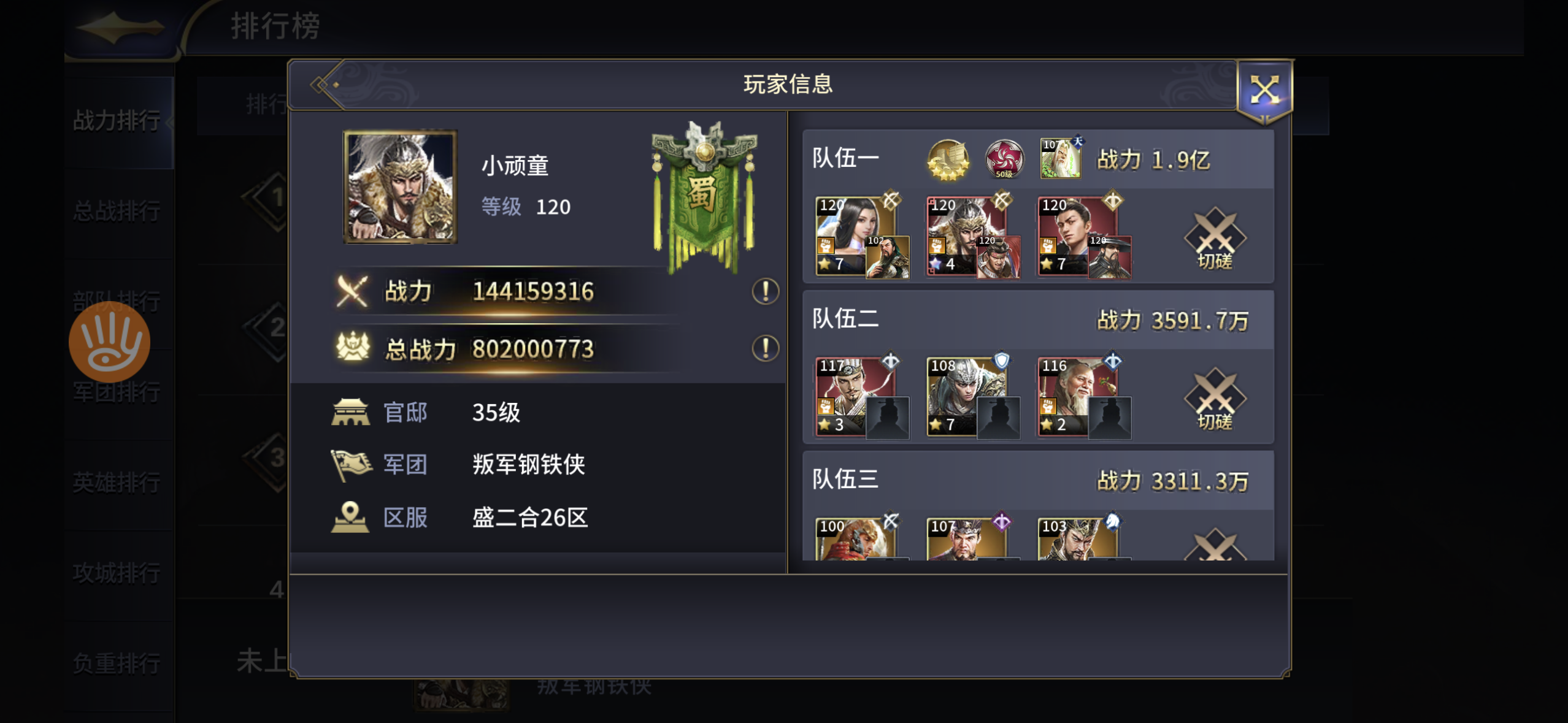The image size is (1568, 723).
Task: Click the 总战力 info exclamation icon
Action: tap(765, 348)
